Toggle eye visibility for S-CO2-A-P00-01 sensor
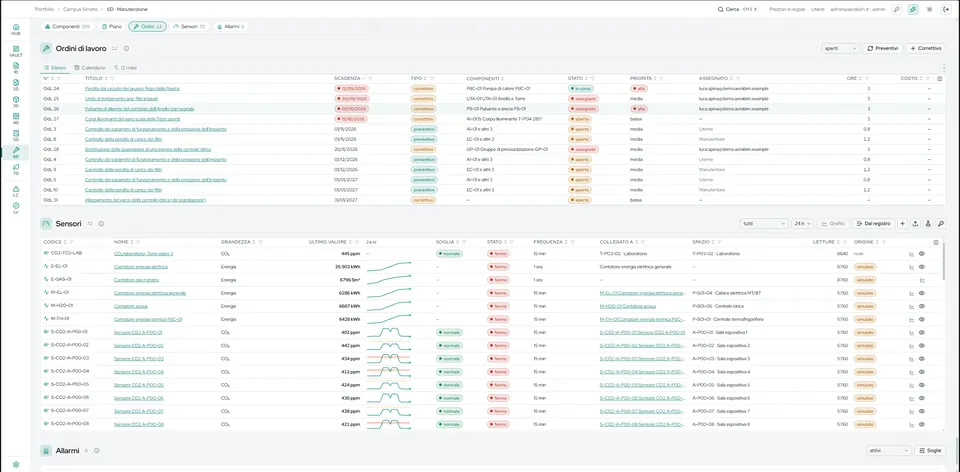This screenshot has width=960, height=472. coord(922,332)
